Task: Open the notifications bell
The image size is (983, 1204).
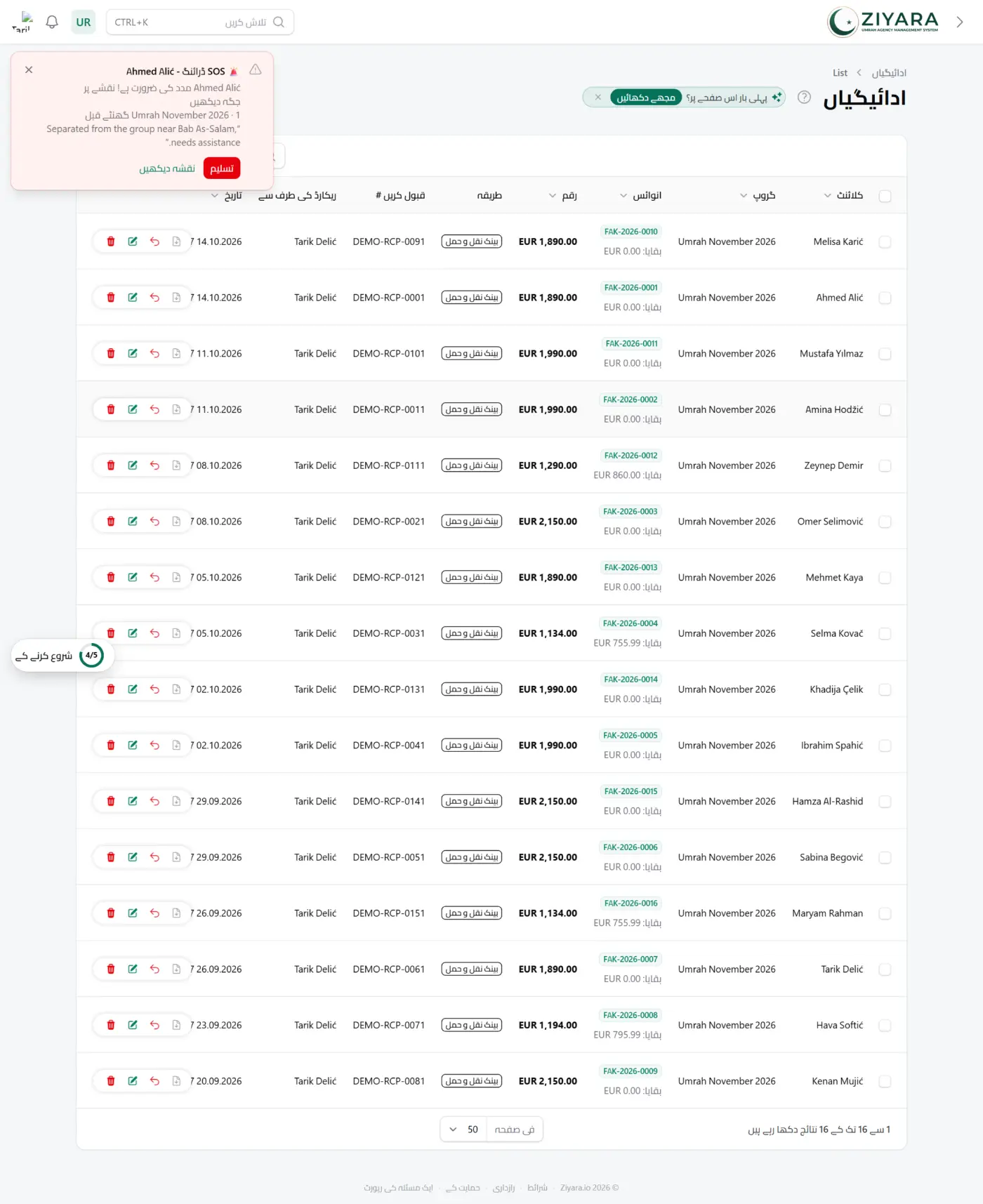Action: 52,22
